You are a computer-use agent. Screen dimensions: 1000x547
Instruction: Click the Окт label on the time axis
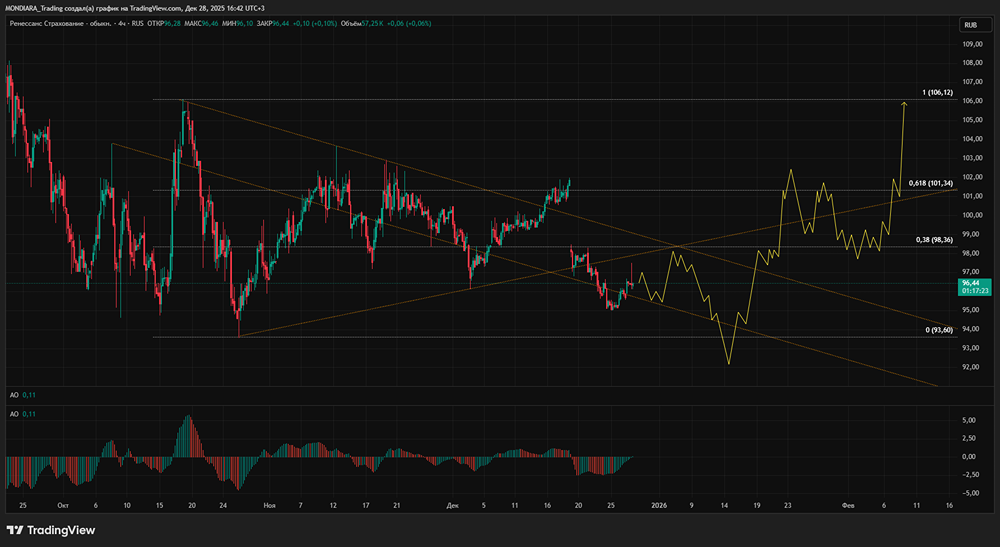pos(63,506)
